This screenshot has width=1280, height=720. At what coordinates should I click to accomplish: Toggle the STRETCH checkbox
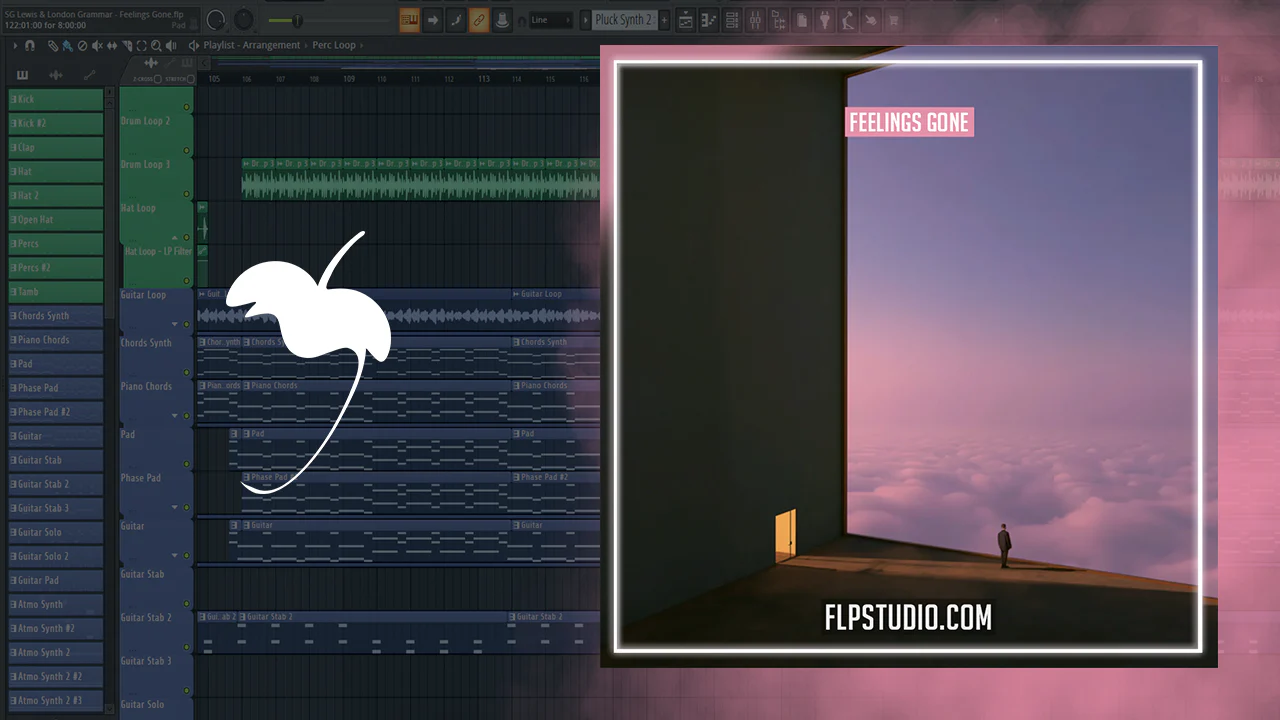point(190,78)
